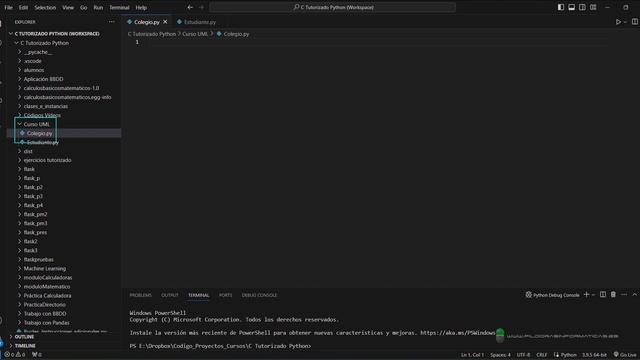Screen dimensions: 640x360
Task: Open the Selection menu
Action: pyautogui.click(x=45, y=7)
